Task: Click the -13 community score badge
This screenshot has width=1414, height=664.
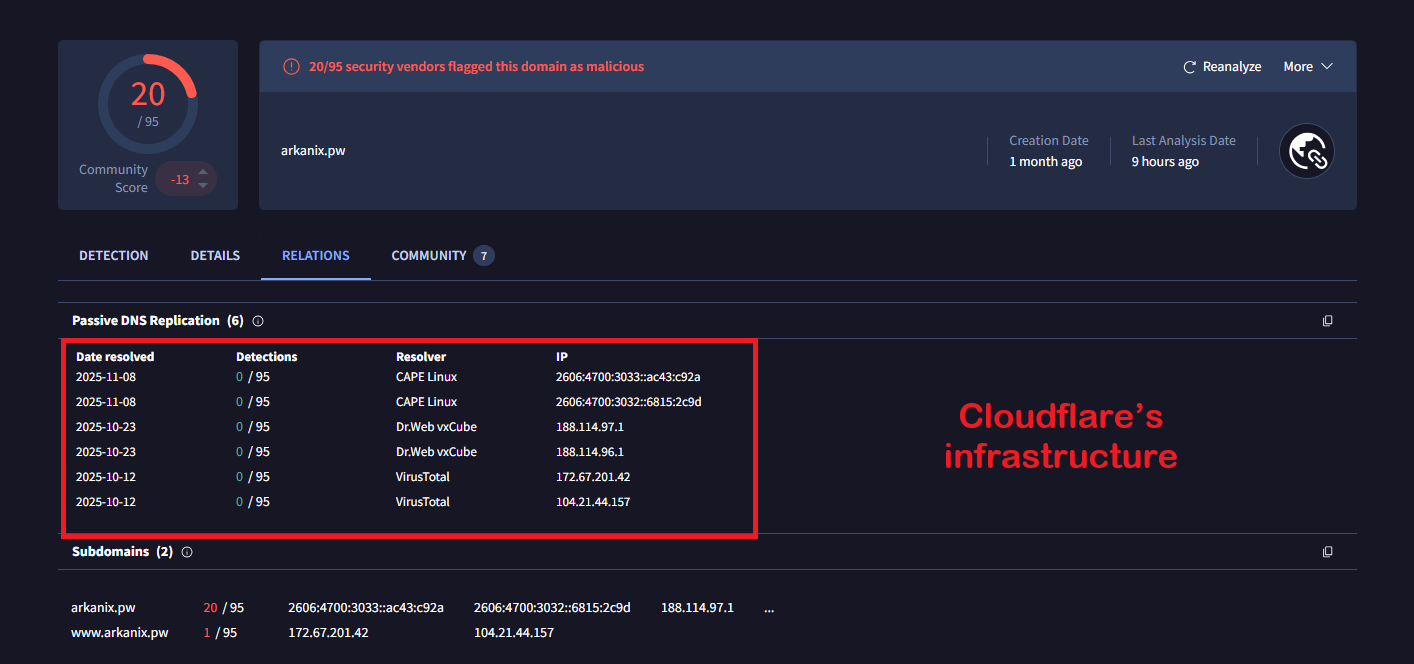Action: click(180, 179)
